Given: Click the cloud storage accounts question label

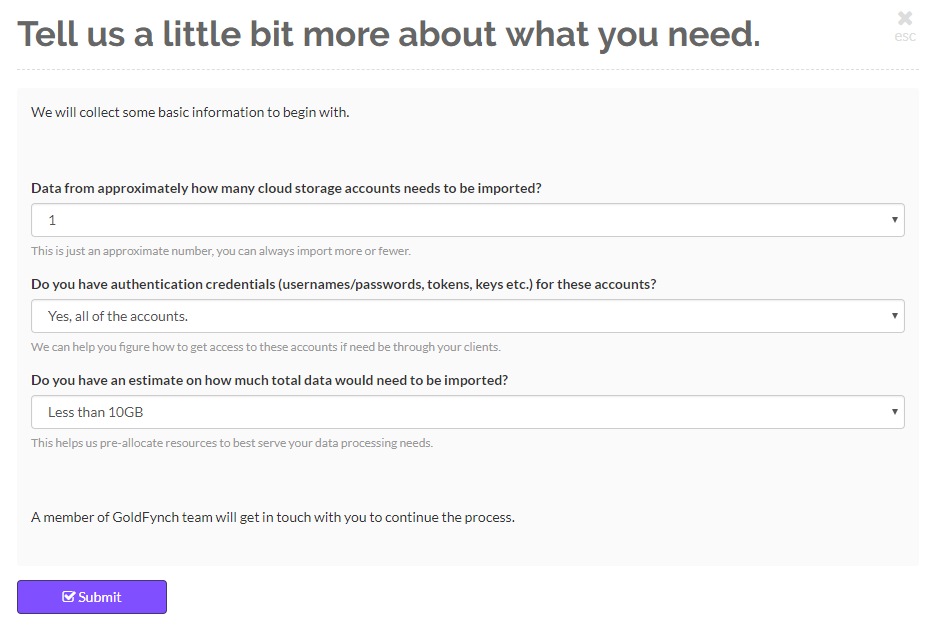Looking at the screenshot, I should pyautogui.click(x=286, y=188).
